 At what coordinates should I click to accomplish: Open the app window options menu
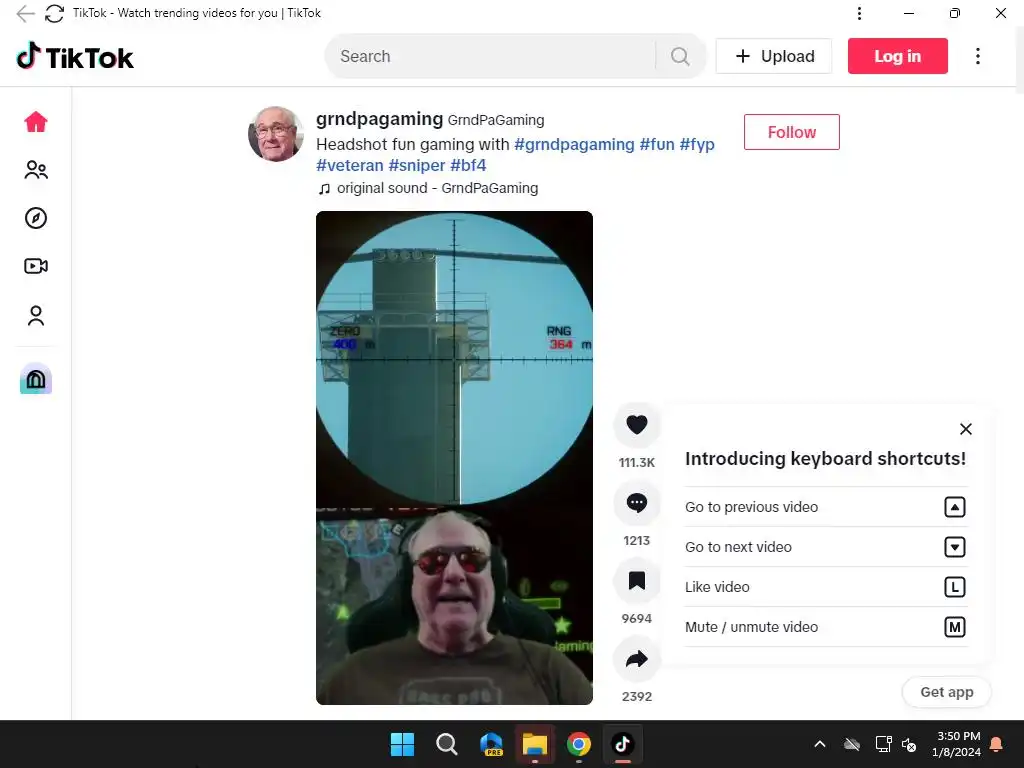point(859,13)
